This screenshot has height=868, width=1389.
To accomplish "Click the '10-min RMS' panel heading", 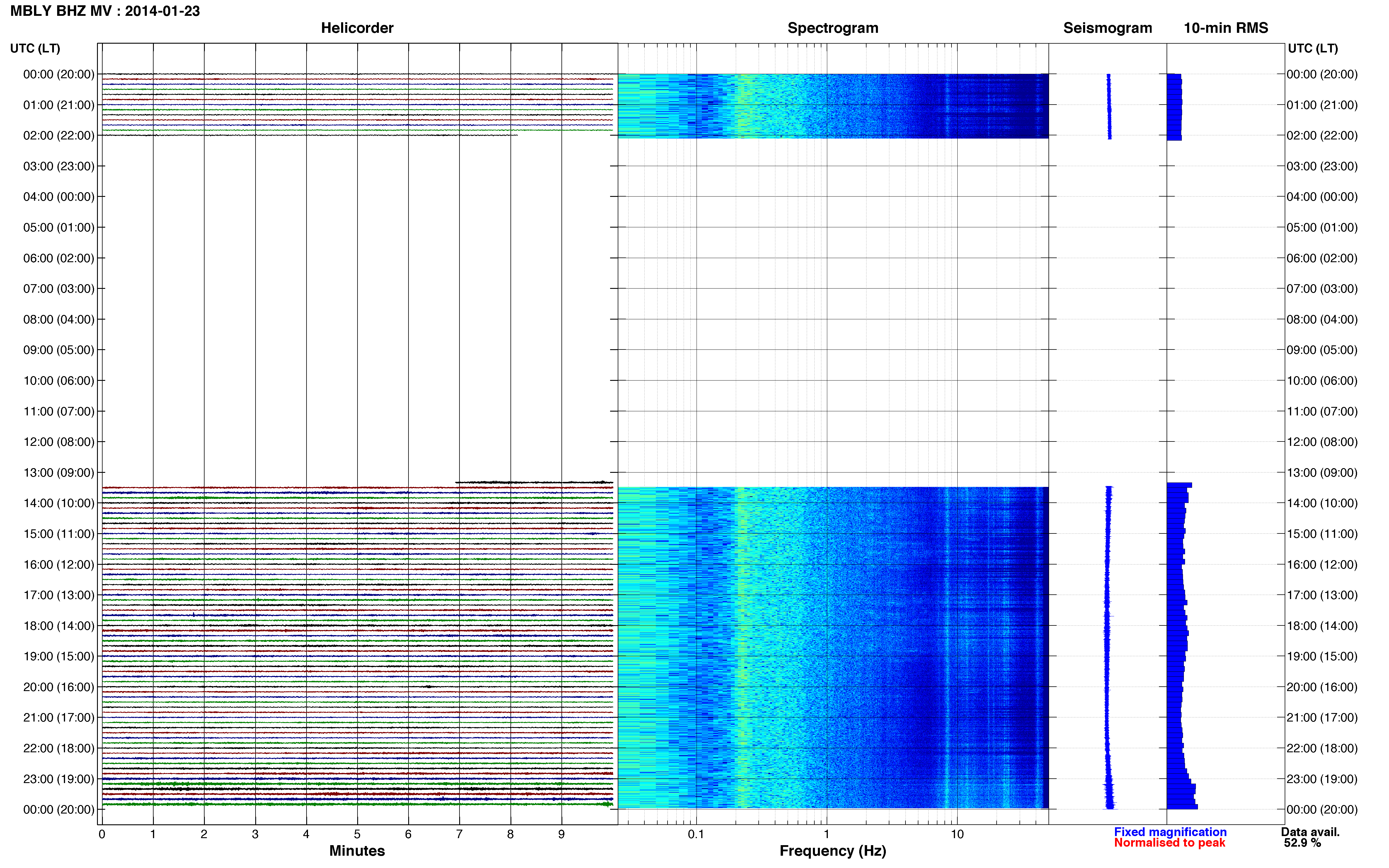I will [x=1226, y=28].
